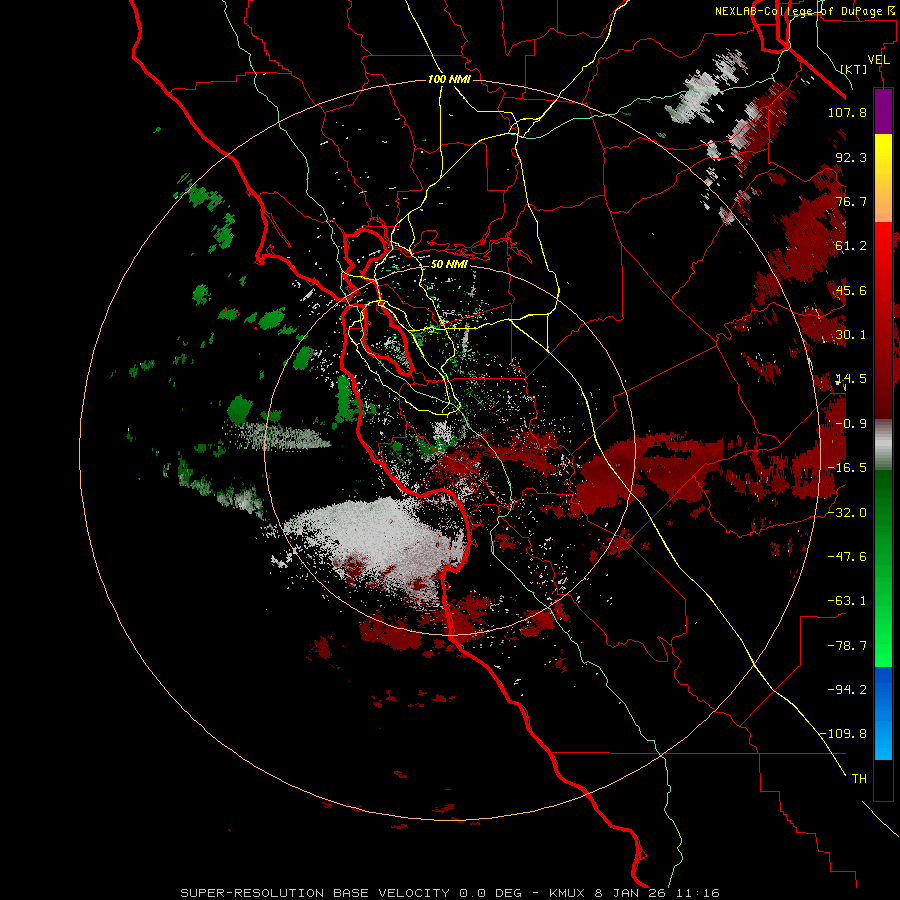This screenshot has width=900, height=900.
Task: Select the -32.0 legend value
Action: click(847, 513)
